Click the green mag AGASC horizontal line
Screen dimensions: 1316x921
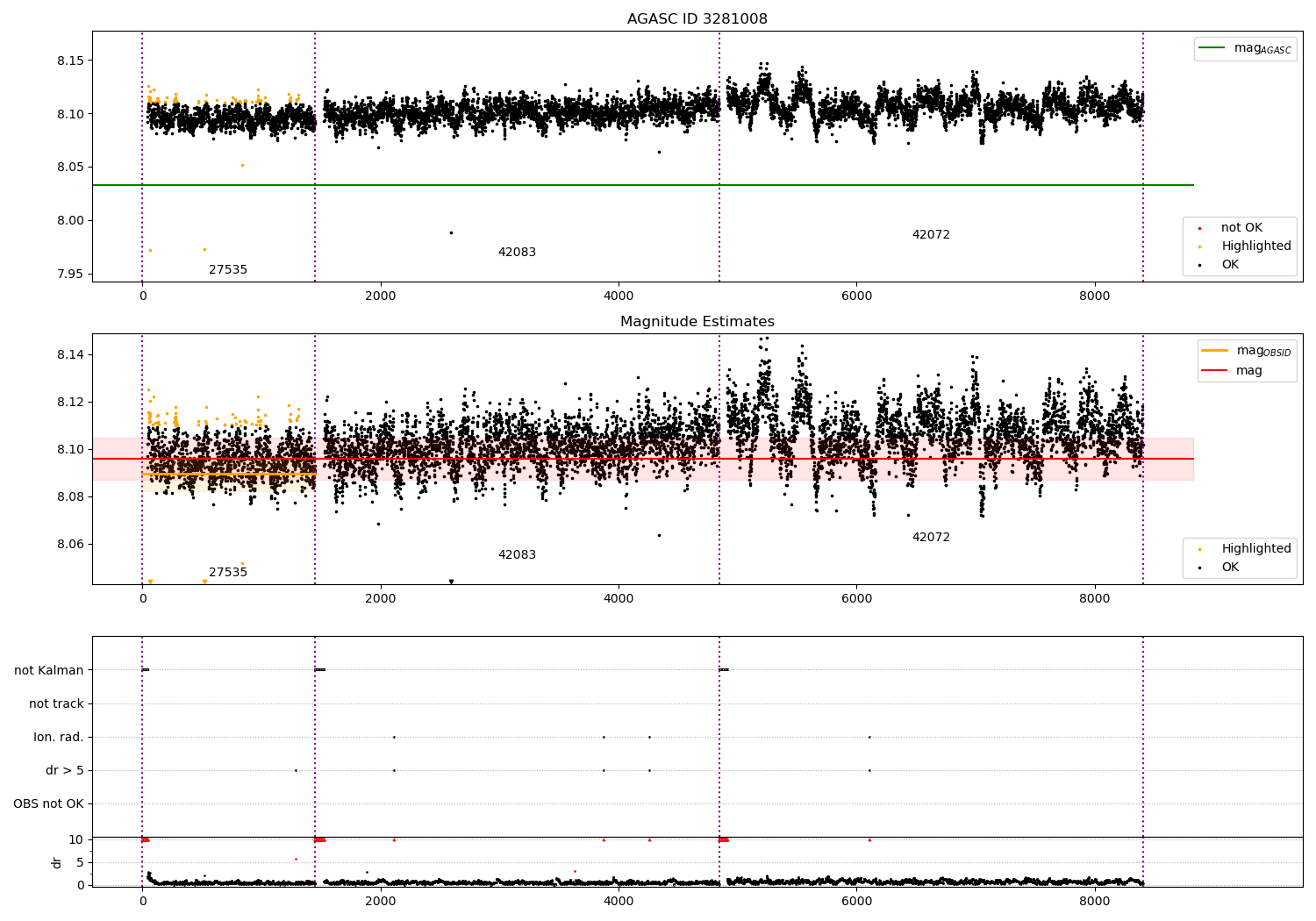click(x=643, y=185)
